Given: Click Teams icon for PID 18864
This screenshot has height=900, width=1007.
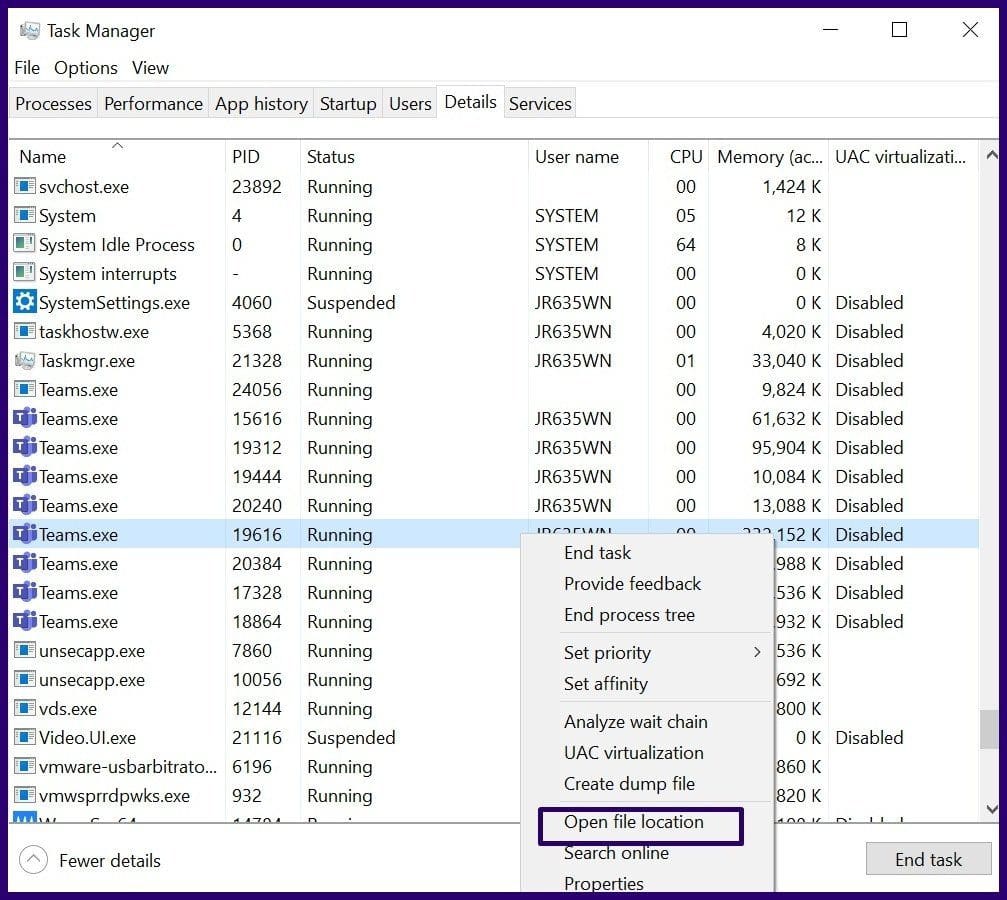Looking at the screenshot, I should point(24,621).
